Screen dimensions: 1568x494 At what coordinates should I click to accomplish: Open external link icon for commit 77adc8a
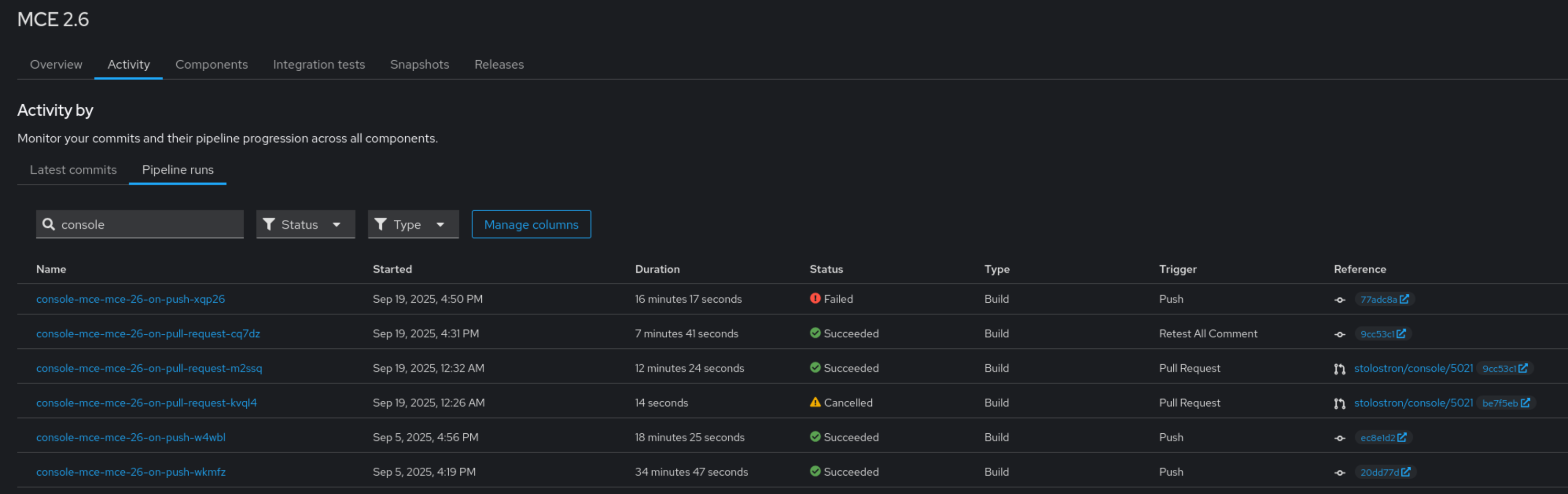(x=1404, y=299)
